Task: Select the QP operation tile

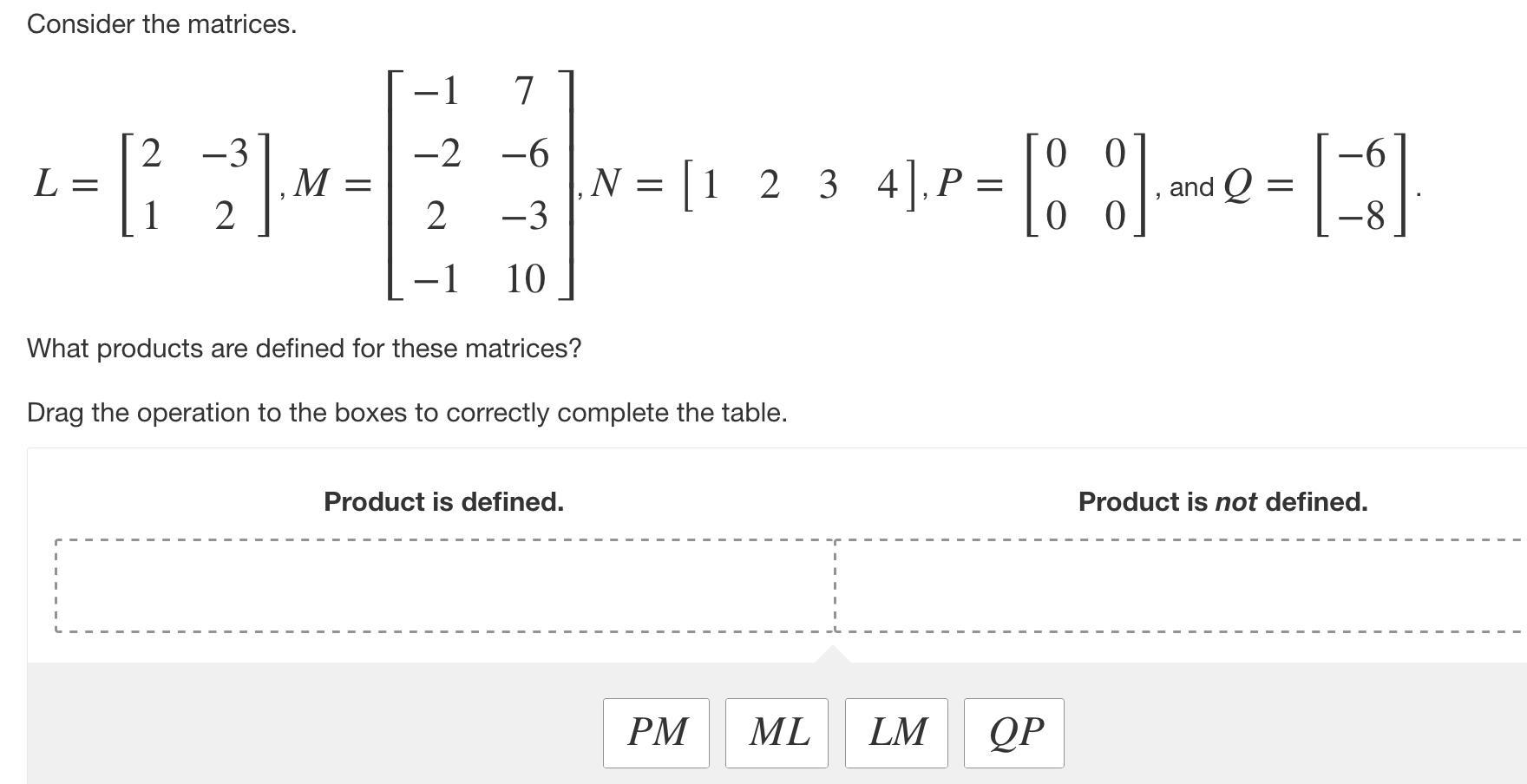Action: (1014, 733)
